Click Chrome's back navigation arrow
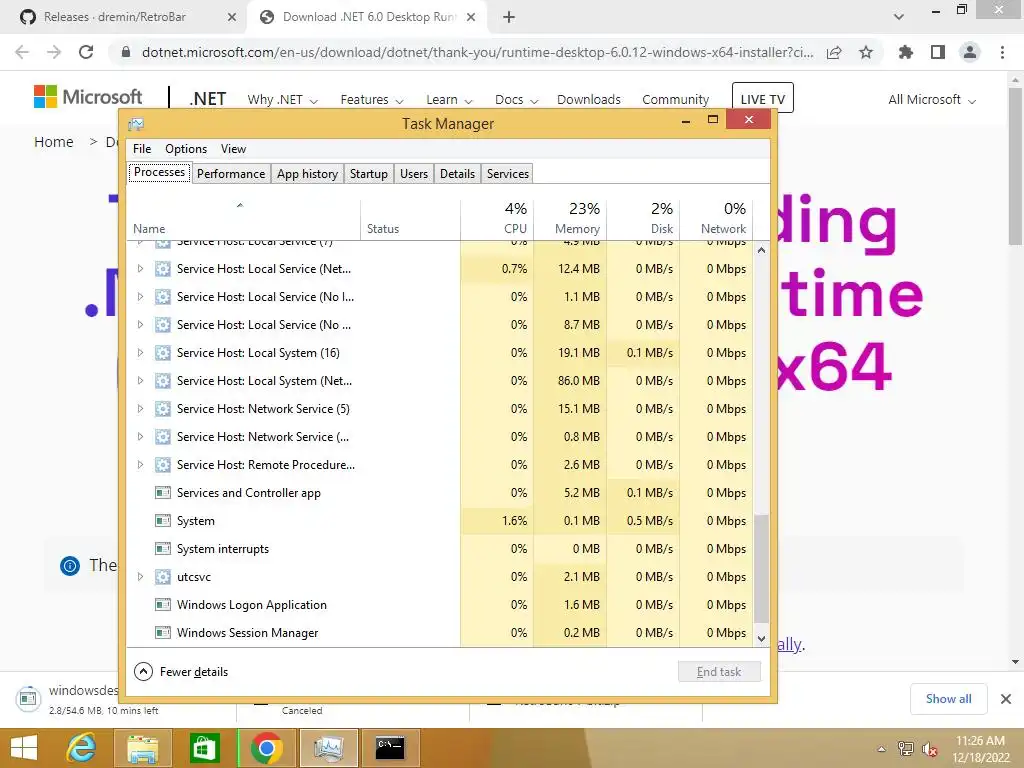Screen dimensions: 1024x768 22,52
